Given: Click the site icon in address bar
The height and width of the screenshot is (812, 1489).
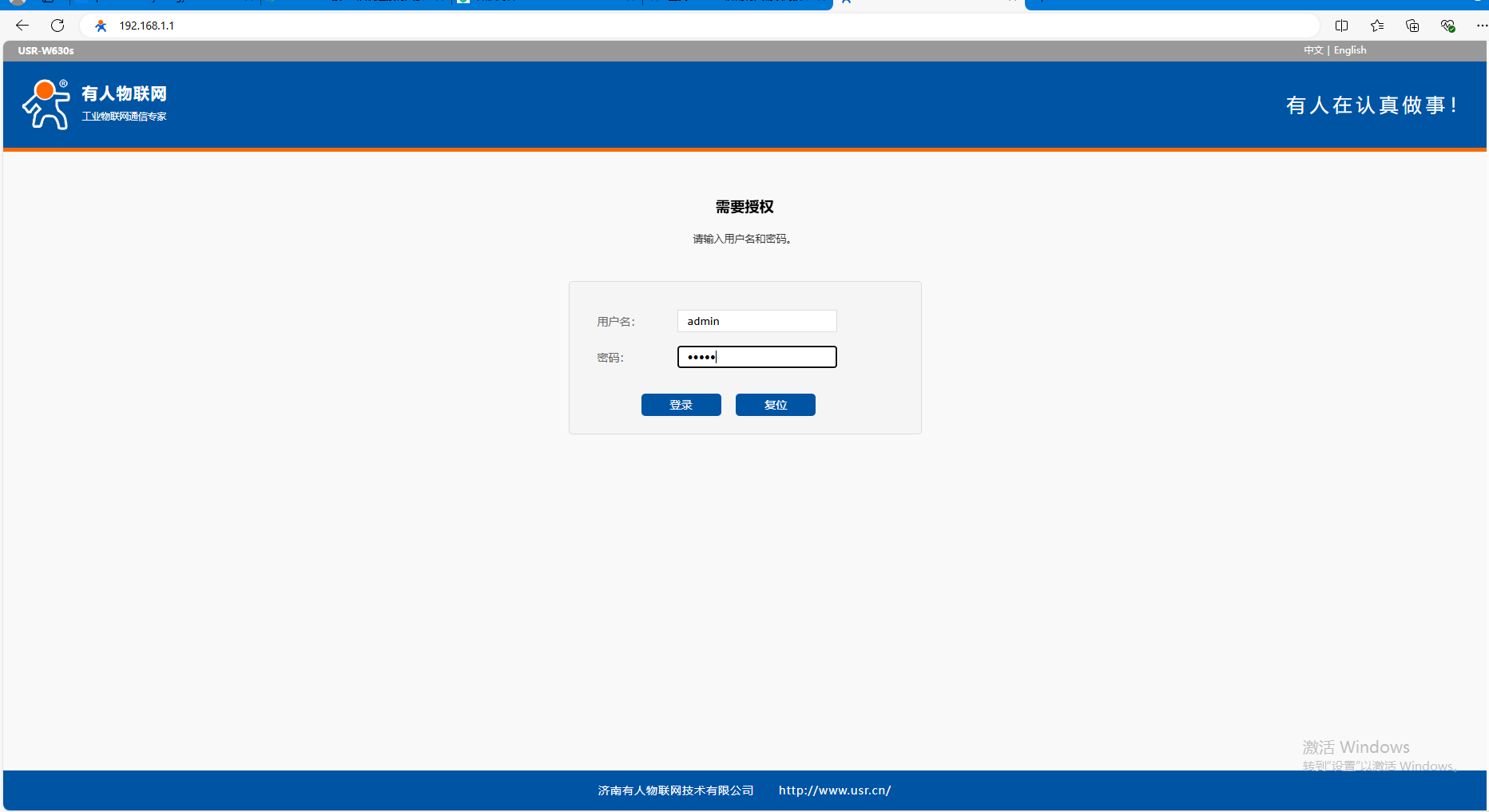Looking at the screenshot, I should pyautogui.click(x=101, y=26).
